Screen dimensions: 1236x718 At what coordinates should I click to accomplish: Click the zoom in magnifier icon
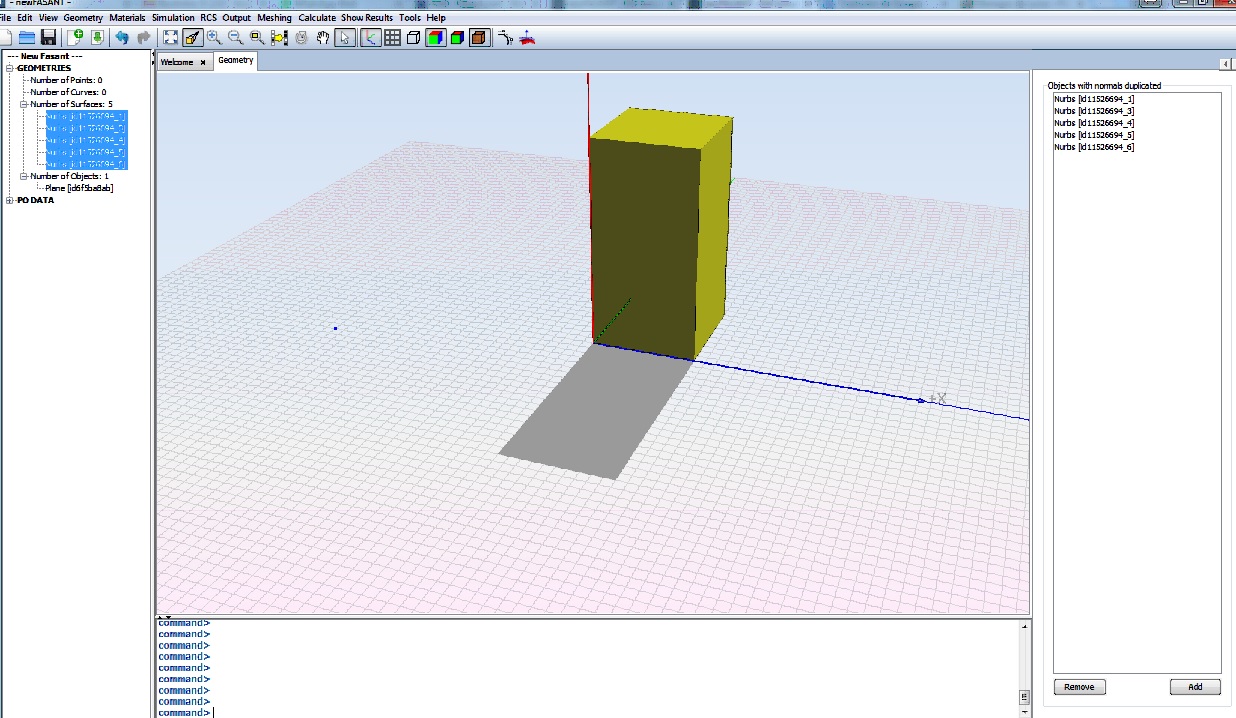click(214, 38)
